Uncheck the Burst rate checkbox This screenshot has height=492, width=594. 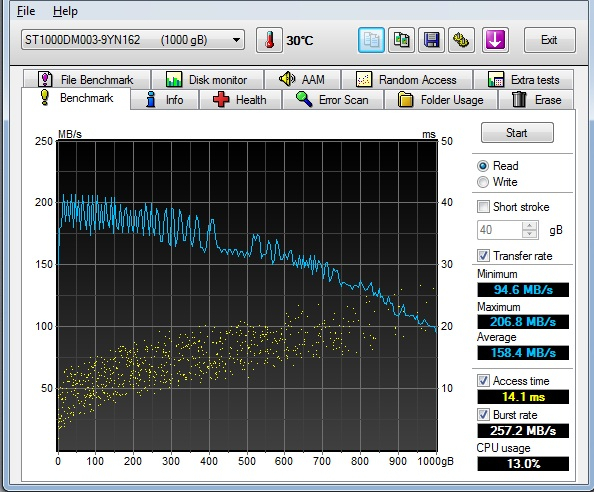coord(483,415)
